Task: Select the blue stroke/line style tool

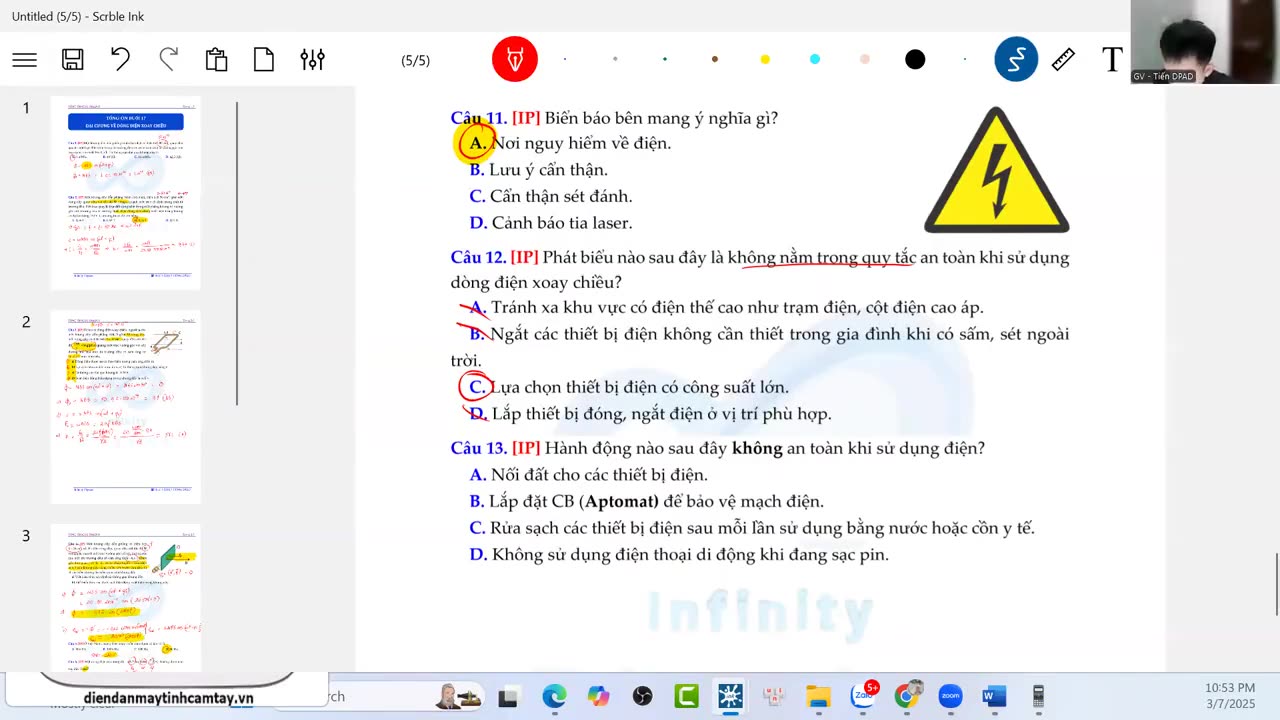Action: click(x=1016, y=60)
